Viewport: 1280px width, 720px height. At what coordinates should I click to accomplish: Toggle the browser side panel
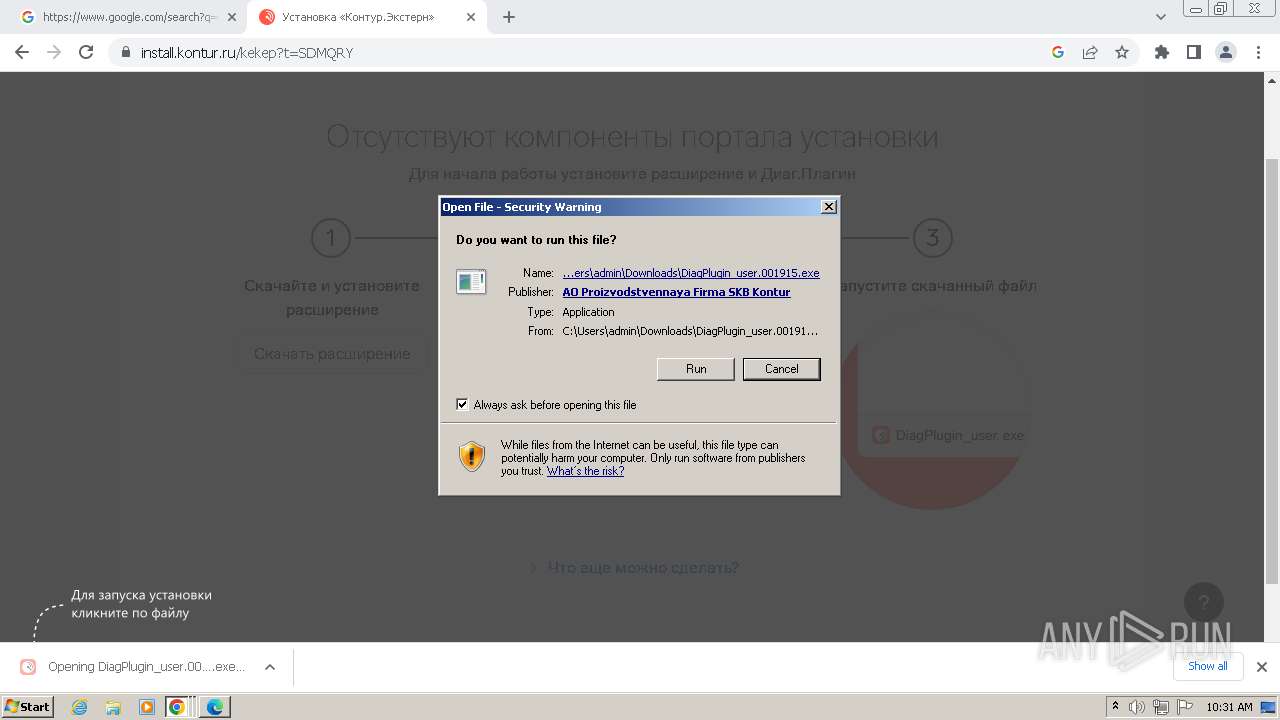[1193, 52]
